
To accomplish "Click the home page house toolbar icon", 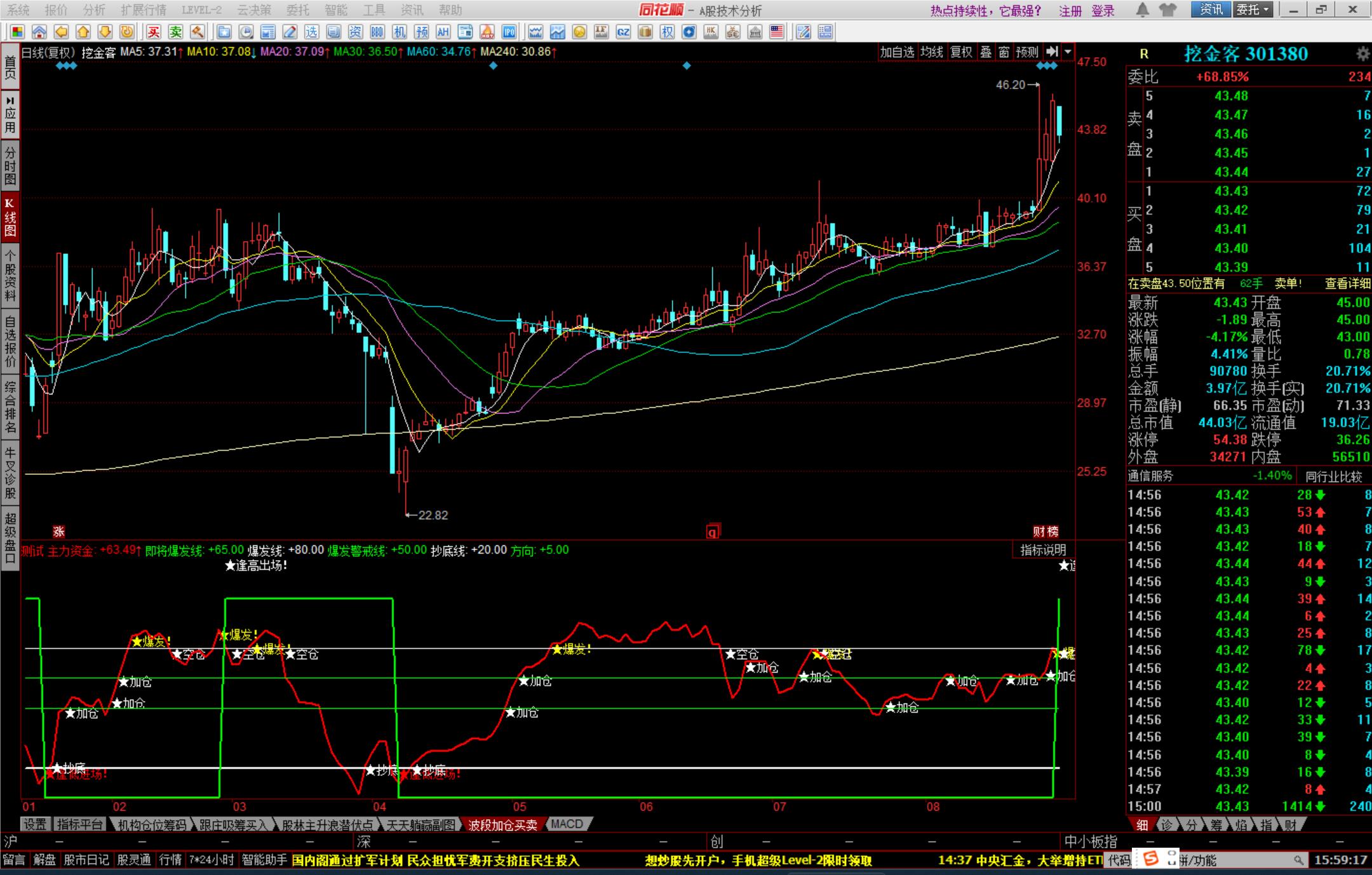I will (39, 32).
